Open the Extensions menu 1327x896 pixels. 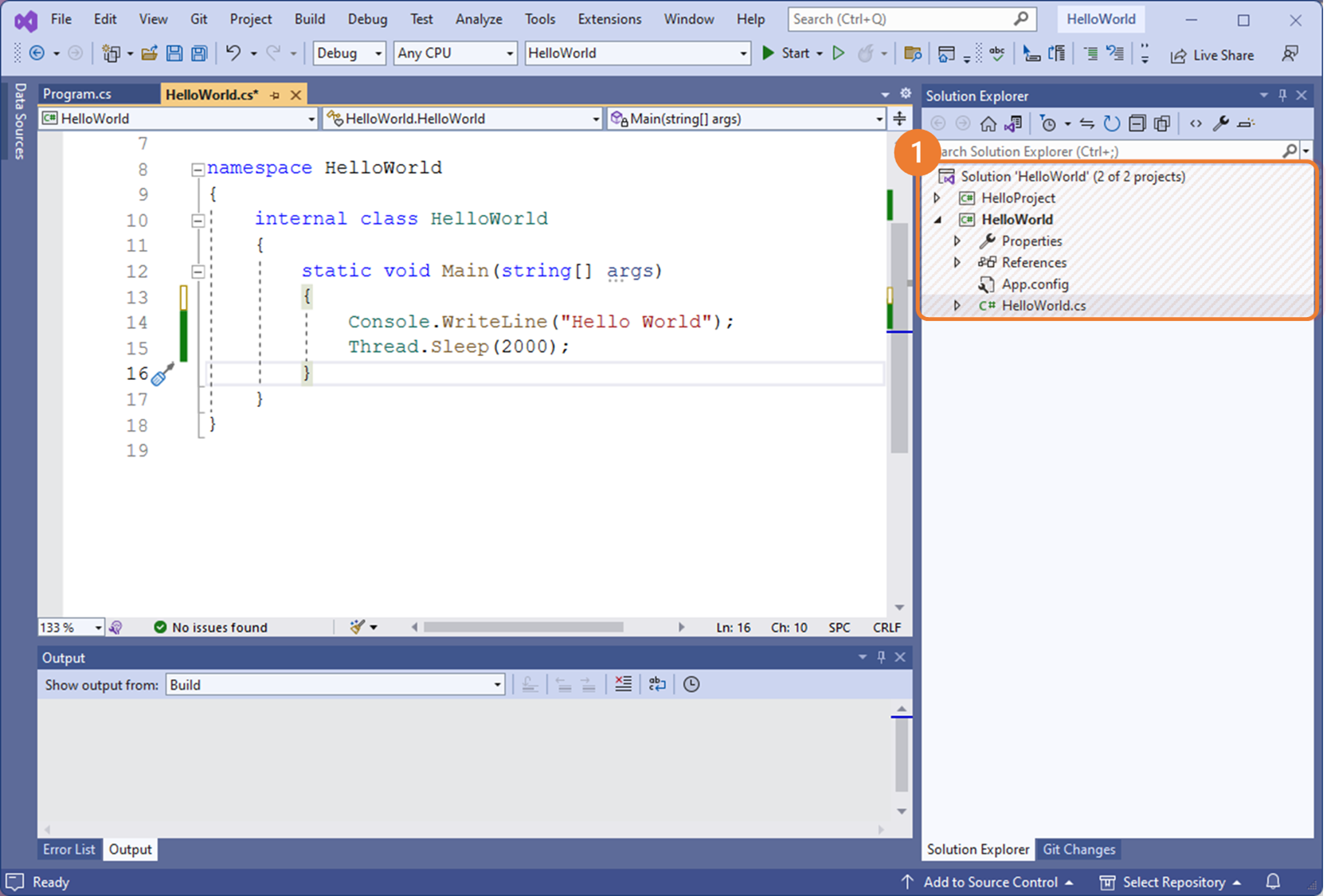pos(609,19)
